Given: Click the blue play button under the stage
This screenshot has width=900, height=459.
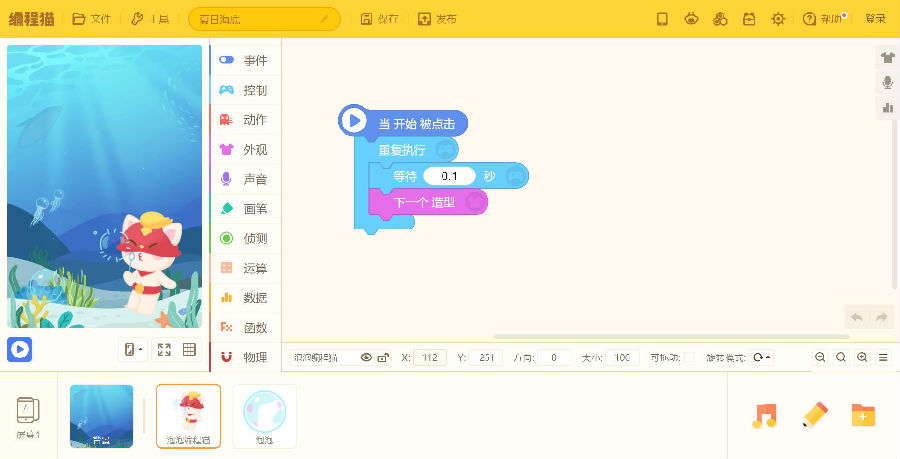Looking at the screenshot, I should point(20,349).
